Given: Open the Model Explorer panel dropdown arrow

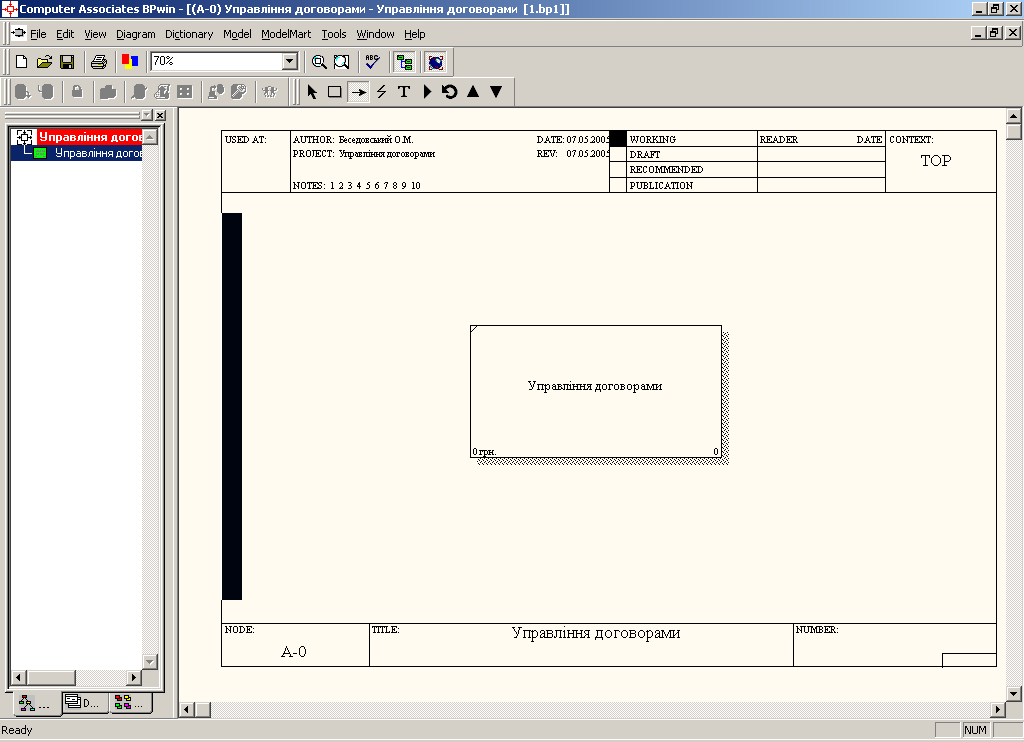Looking at the screenshot, I should tap(147, 115).
